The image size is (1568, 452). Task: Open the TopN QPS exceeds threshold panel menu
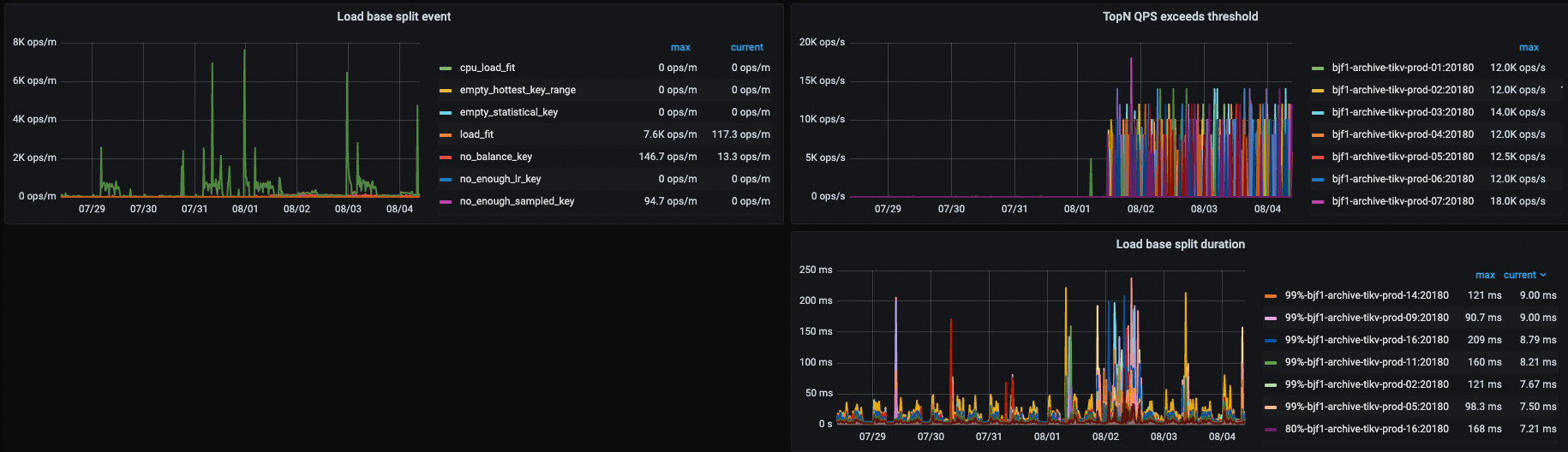(x=1180, y=16)
